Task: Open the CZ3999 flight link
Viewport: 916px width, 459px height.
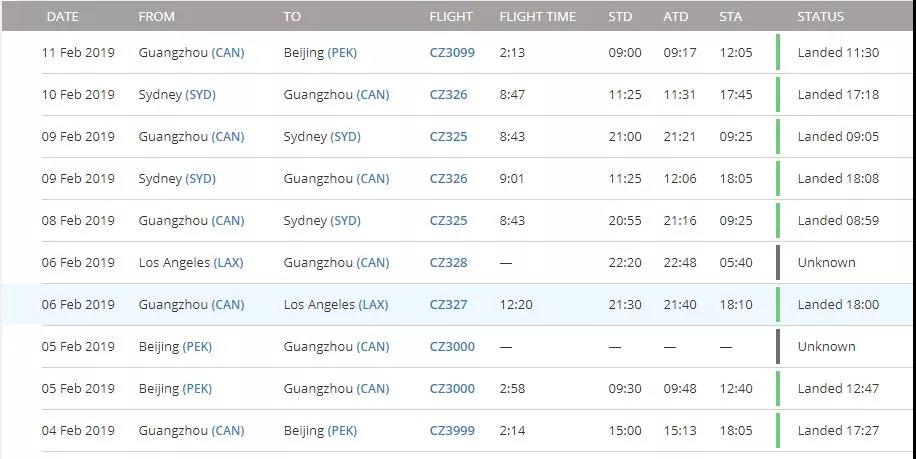Action: point(452,431)
